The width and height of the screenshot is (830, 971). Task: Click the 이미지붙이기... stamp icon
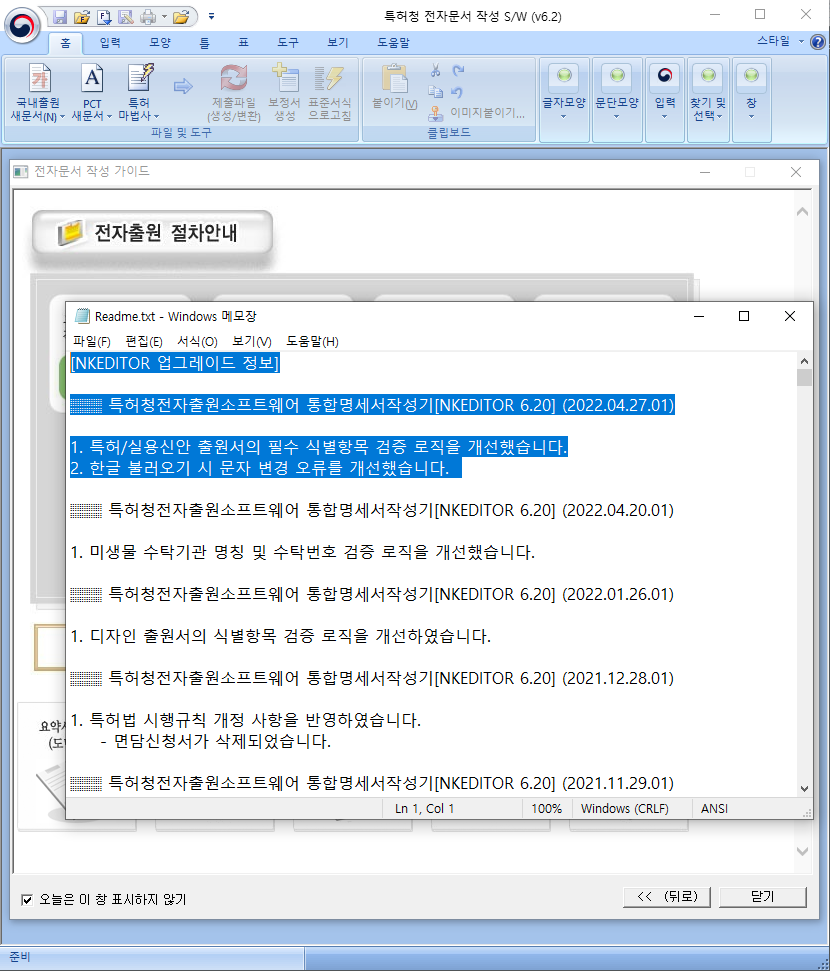coord(435,113)
